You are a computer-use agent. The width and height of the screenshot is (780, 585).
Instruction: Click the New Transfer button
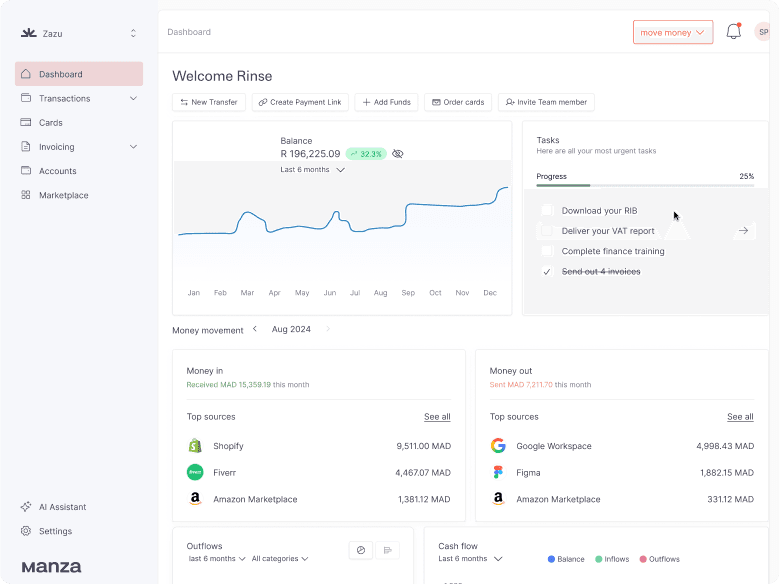tap(209, 102)
